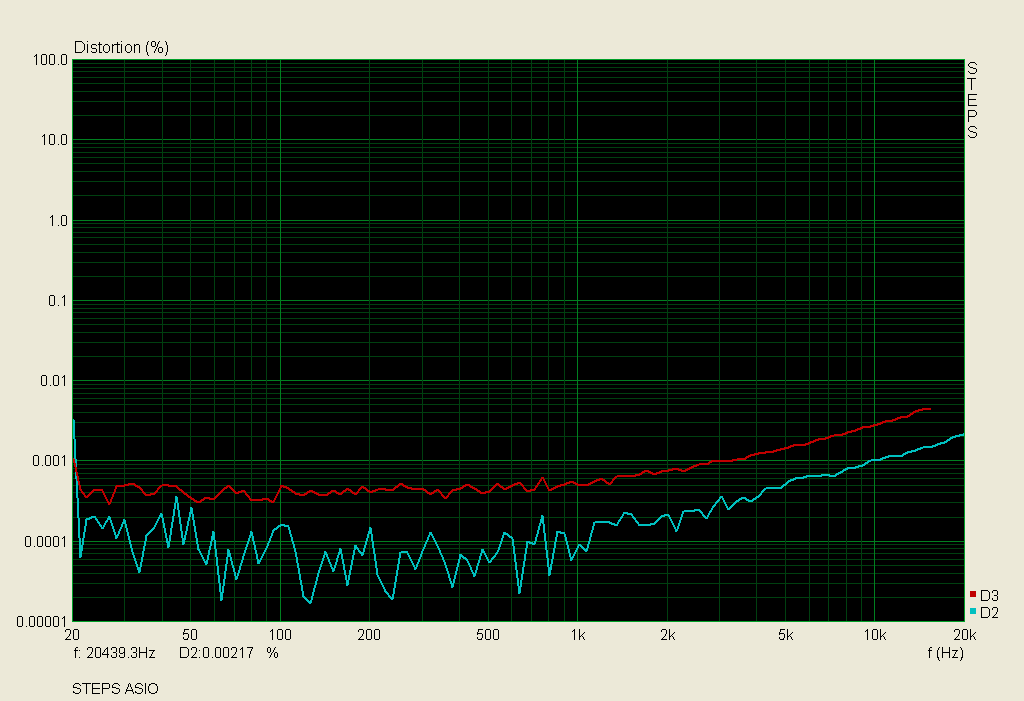
Task: Click the red D3 legend color marker
Action: (972, 594)
